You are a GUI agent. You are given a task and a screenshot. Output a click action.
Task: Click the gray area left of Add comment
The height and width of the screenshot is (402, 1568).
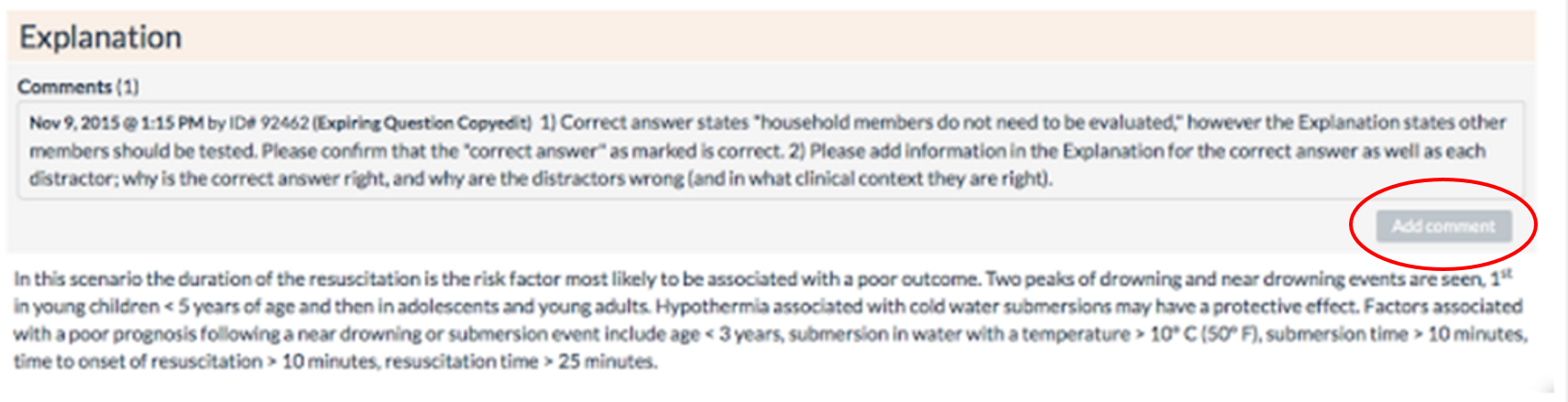[x=687, y=226]
